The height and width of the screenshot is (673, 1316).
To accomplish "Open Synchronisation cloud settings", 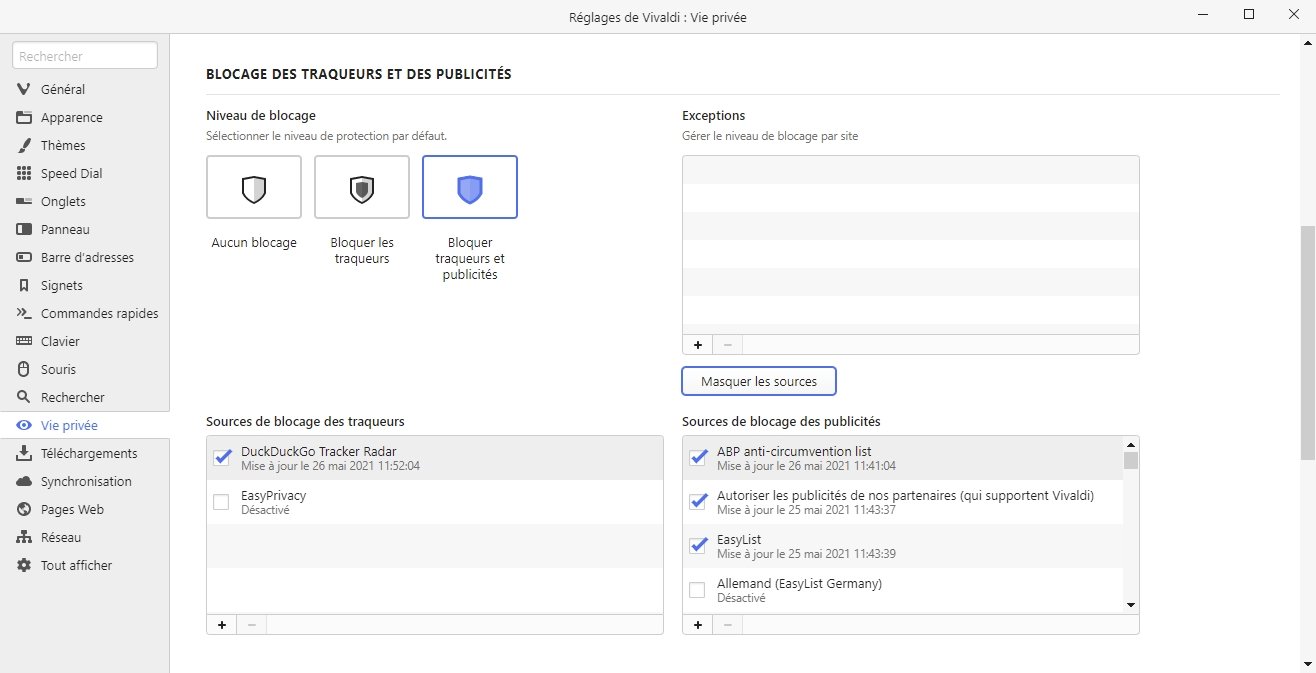I will [x=85, y=481].
